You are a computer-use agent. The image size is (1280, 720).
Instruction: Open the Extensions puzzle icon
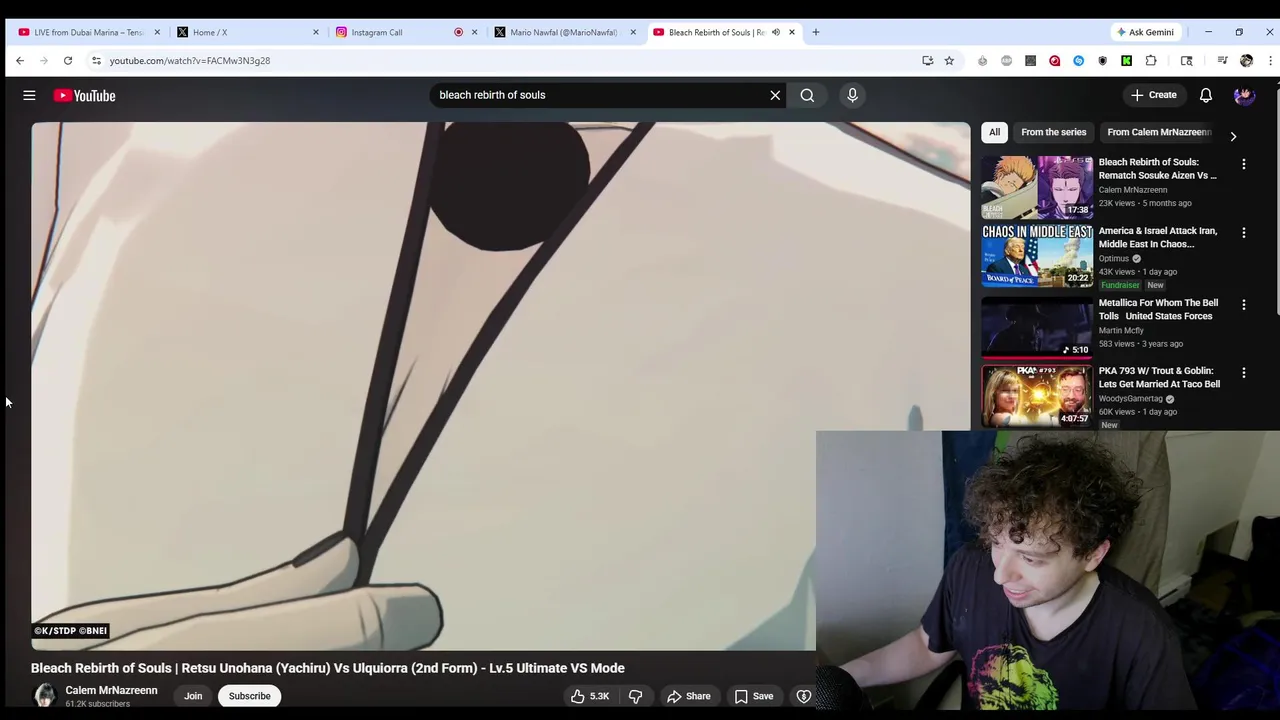[1151, 61]
